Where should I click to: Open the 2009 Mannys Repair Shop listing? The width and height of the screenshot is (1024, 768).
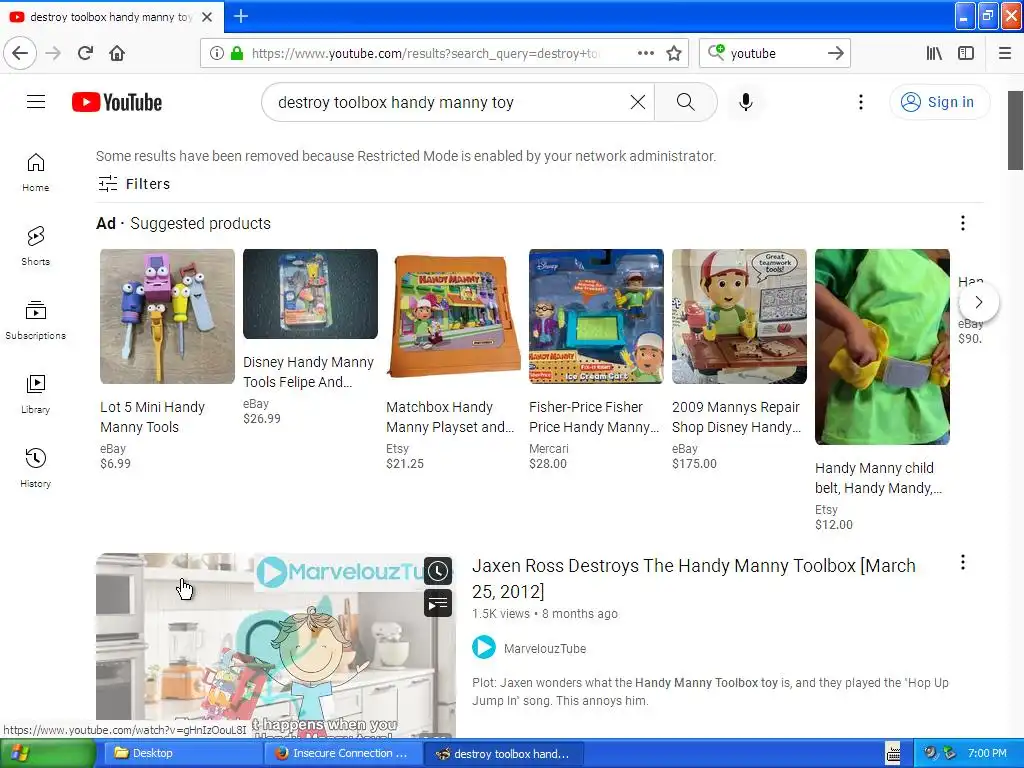tap(737, 417)
